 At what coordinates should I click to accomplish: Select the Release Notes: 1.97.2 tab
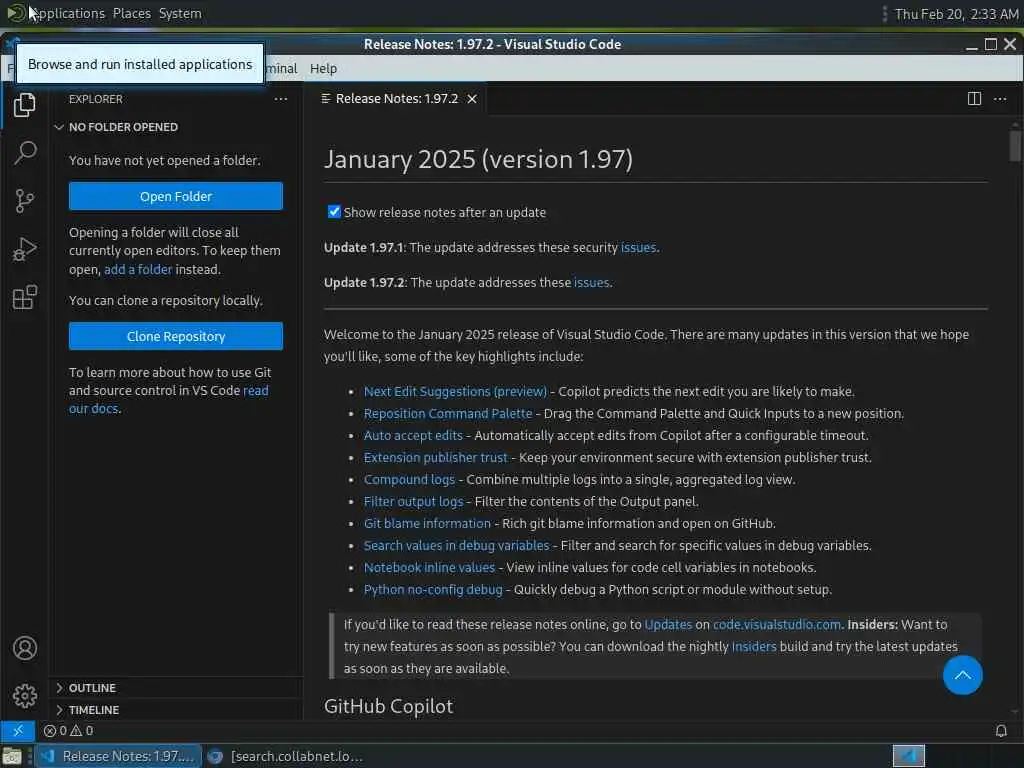[x=398, y=99]
